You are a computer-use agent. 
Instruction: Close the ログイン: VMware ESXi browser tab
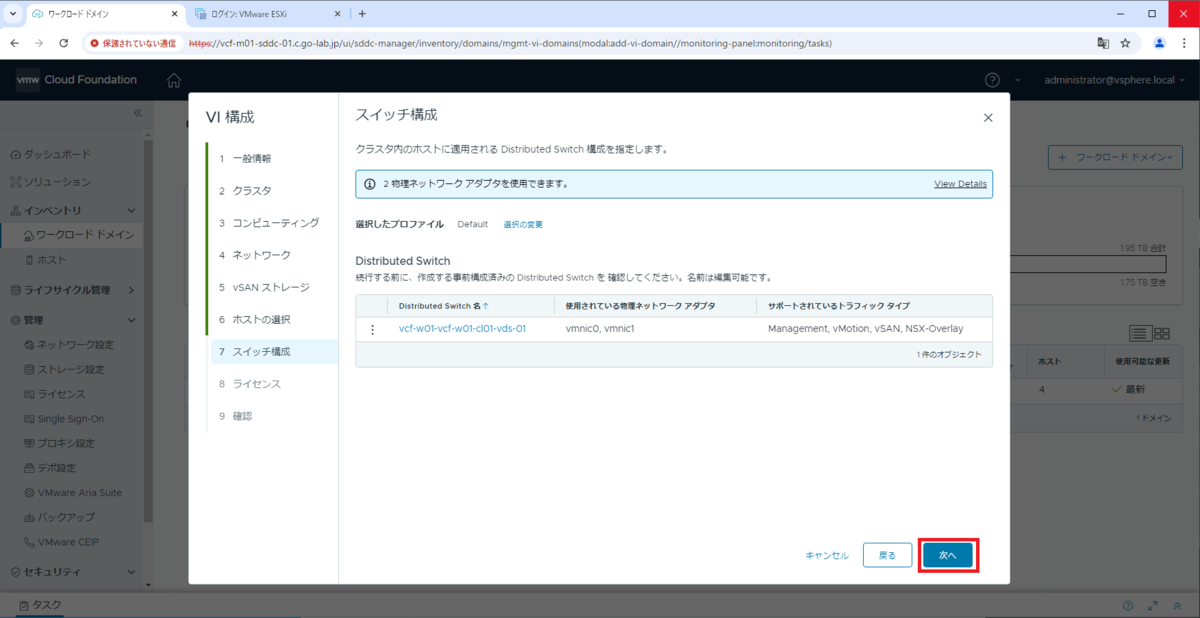click(337, 14)
